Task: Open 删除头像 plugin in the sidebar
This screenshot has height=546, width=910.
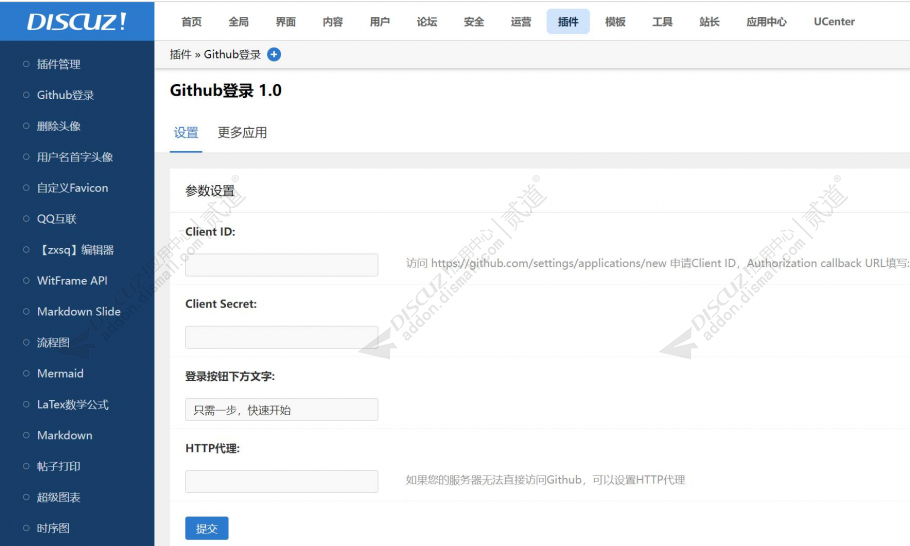Action: pyautogui.click(x=59, y=126)
